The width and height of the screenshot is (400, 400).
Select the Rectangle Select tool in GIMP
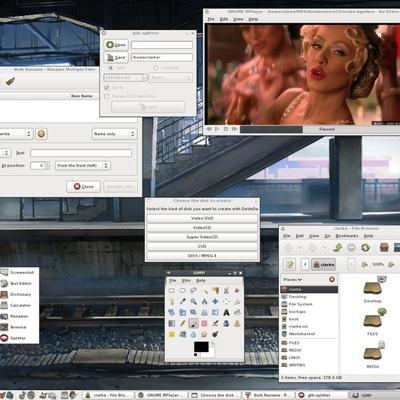pos(172,291)
